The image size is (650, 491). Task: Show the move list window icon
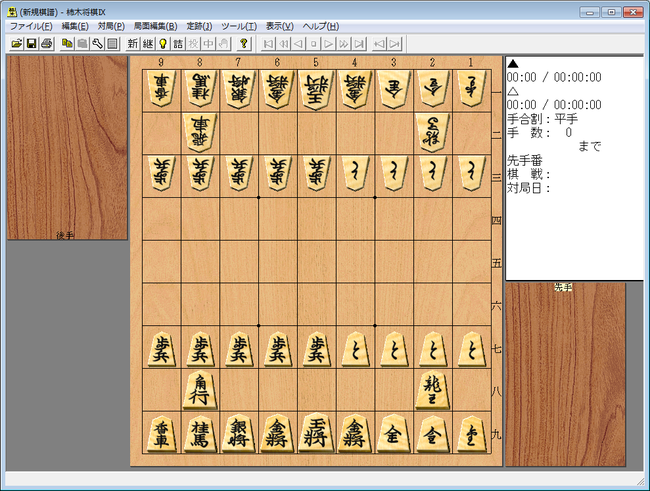point(112,44)
